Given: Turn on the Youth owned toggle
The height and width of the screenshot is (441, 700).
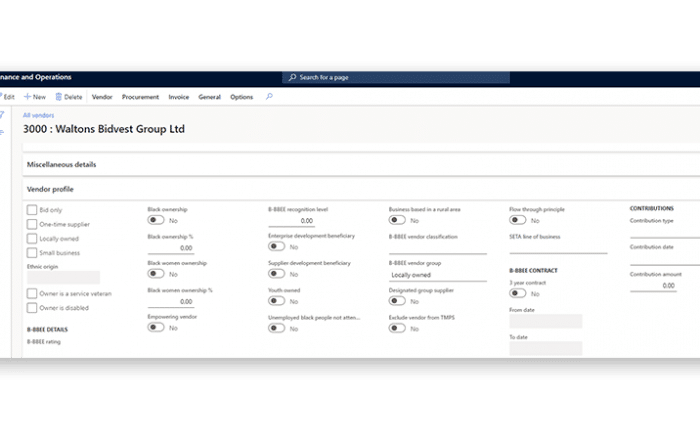Looking at the screenshot, I should [x=277, y=301].
